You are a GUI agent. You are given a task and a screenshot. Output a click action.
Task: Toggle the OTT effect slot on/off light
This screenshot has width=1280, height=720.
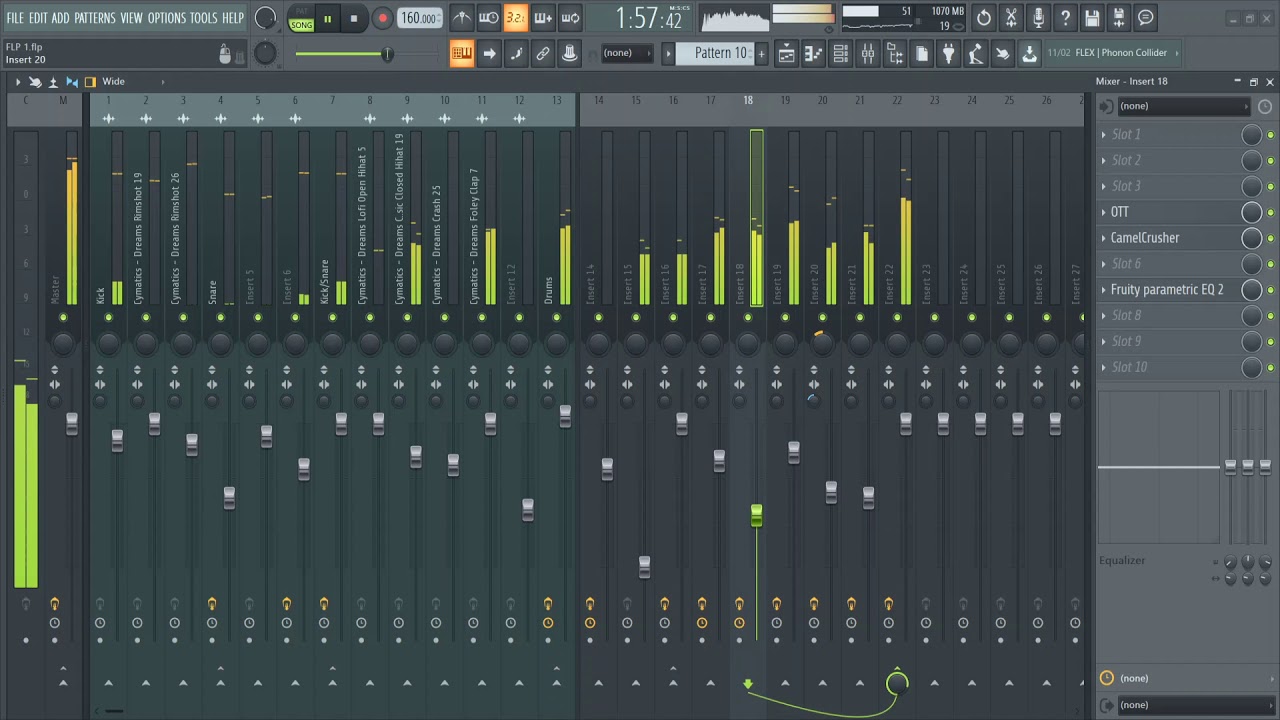(1270, 212)
